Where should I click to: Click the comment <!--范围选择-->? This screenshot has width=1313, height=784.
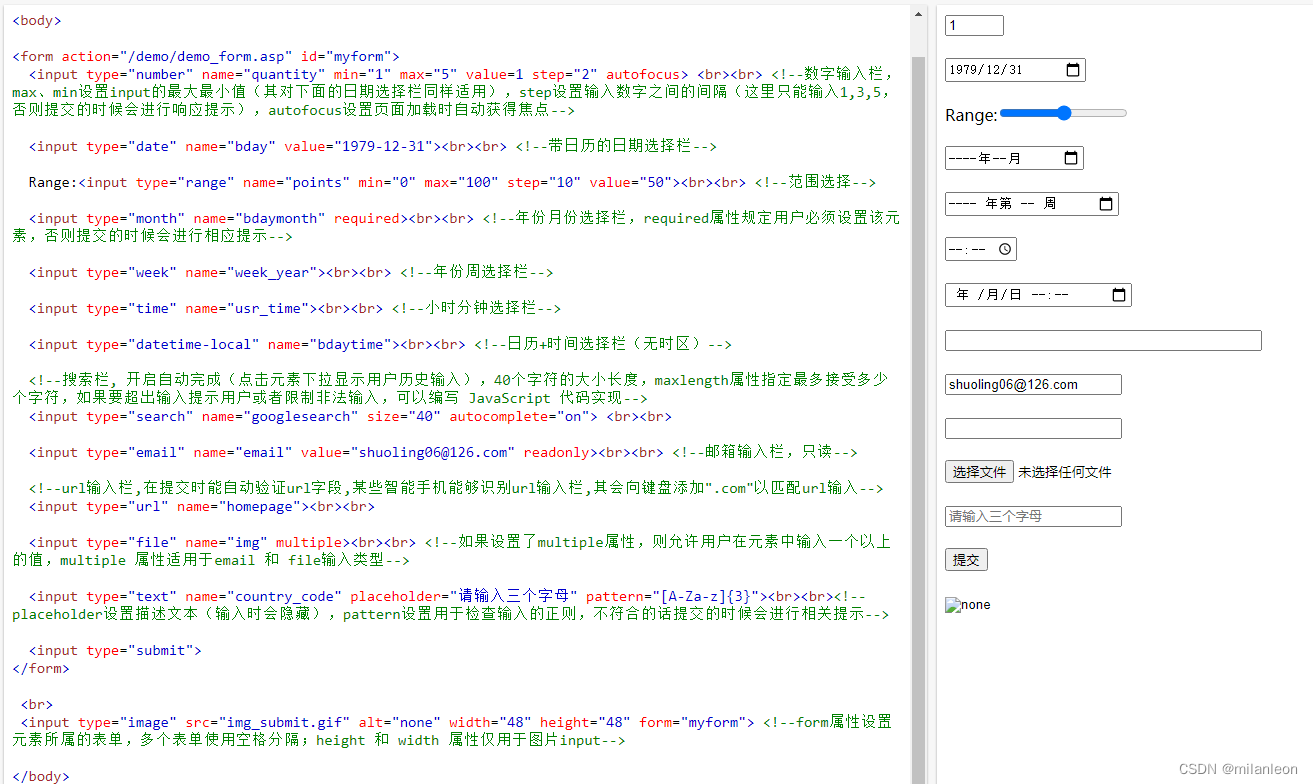[815, 182]
